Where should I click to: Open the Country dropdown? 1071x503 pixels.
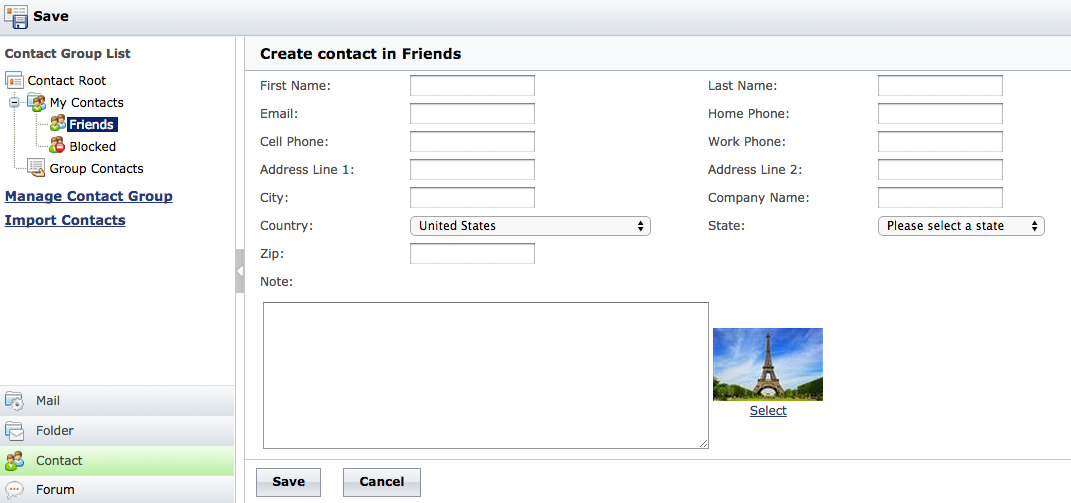[x=530, y=226]
